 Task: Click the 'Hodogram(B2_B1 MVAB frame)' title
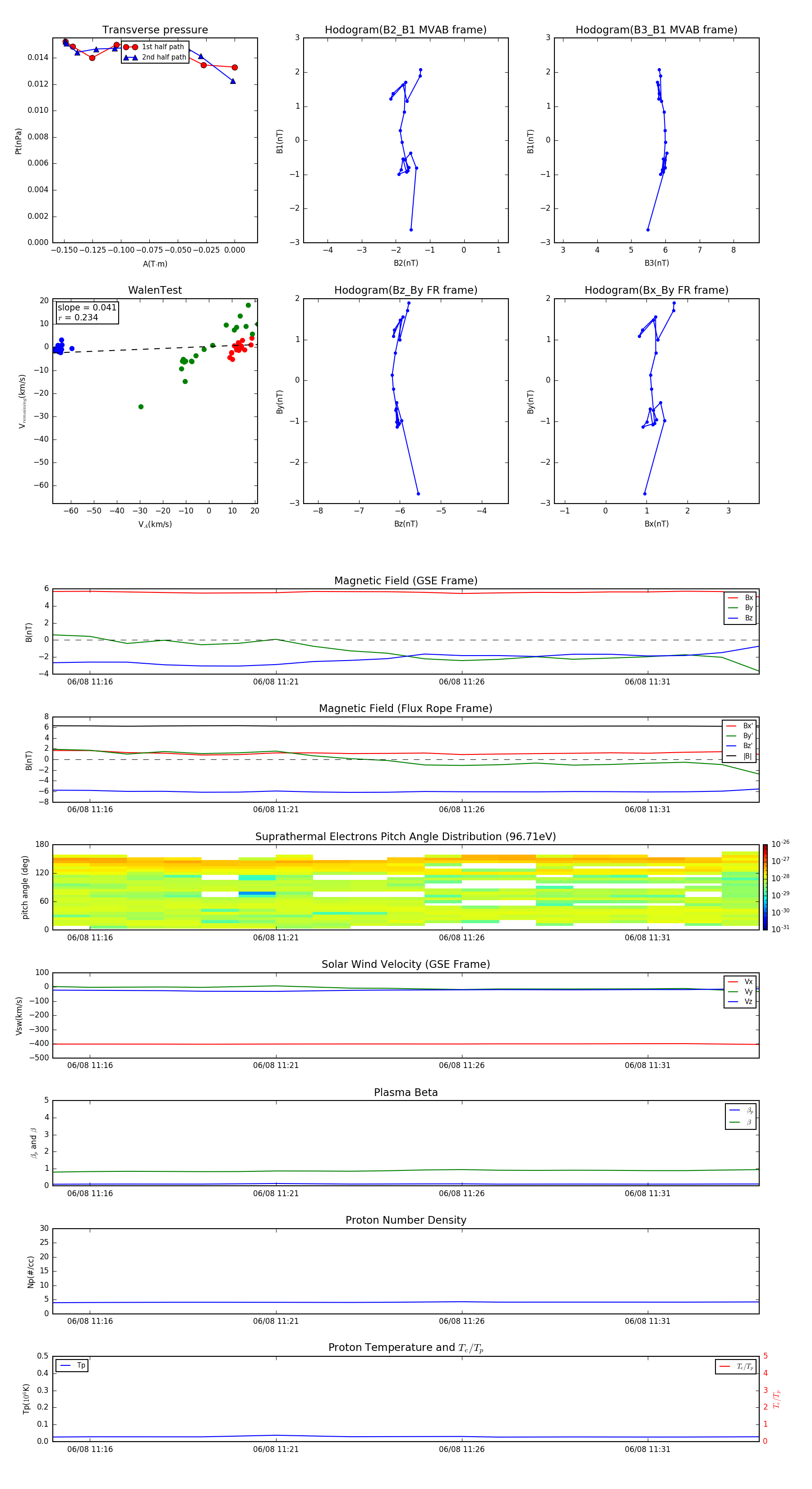[x=406, y=30]
